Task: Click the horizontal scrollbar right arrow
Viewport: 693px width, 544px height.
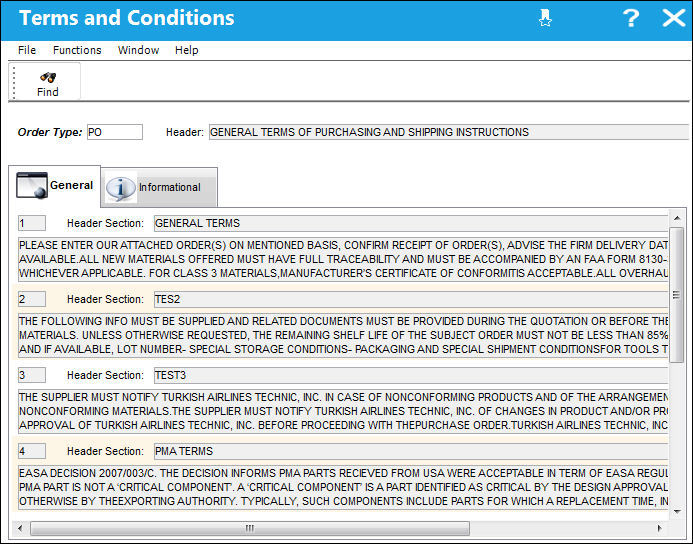Action: [659, 528]
